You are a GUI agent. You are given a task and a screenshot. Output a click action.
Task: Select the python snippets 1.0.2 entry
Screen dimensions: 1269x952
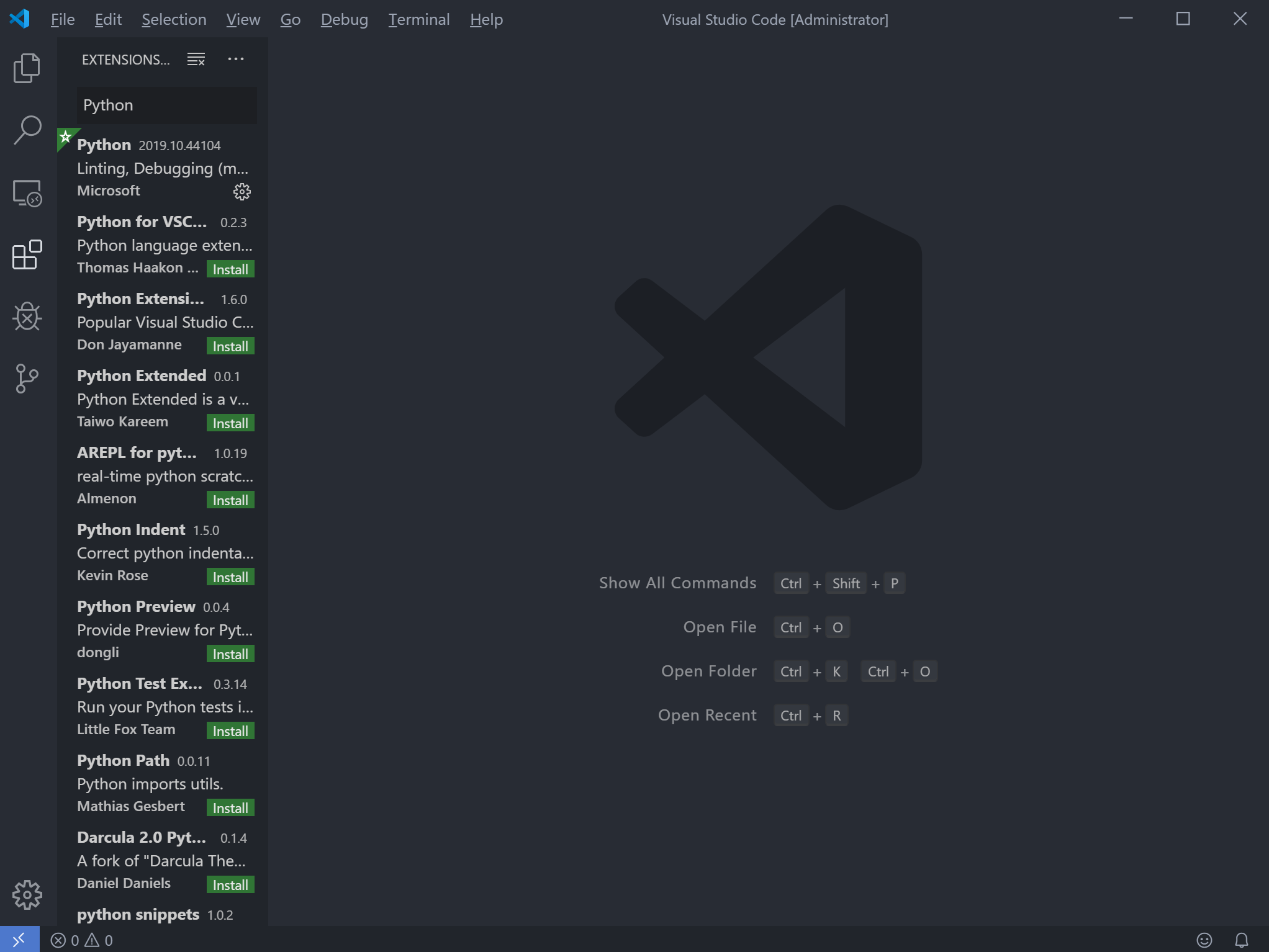point(163,915)
